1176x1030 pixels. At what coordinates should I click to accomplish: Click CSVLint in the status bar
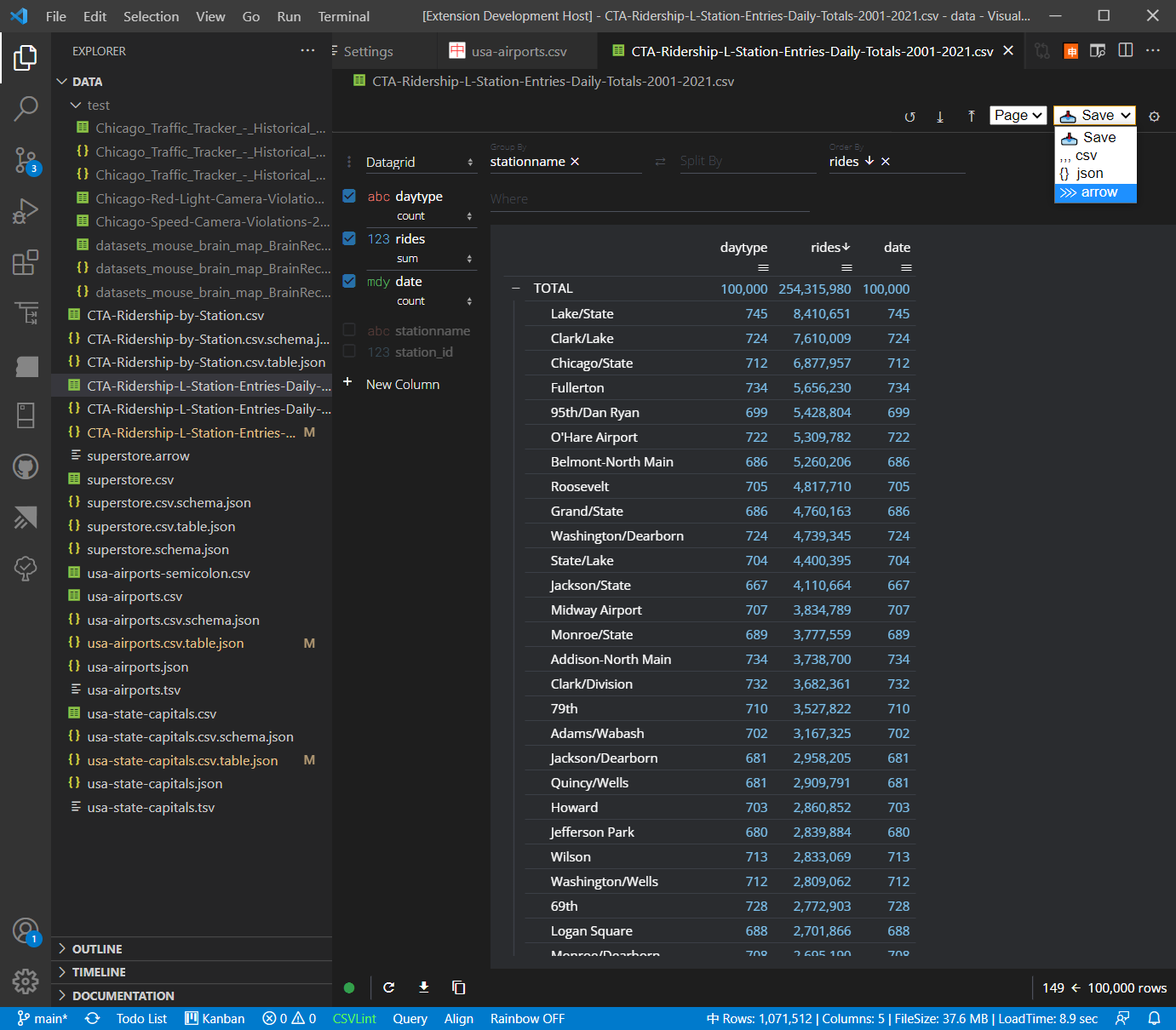[354, 1018]
